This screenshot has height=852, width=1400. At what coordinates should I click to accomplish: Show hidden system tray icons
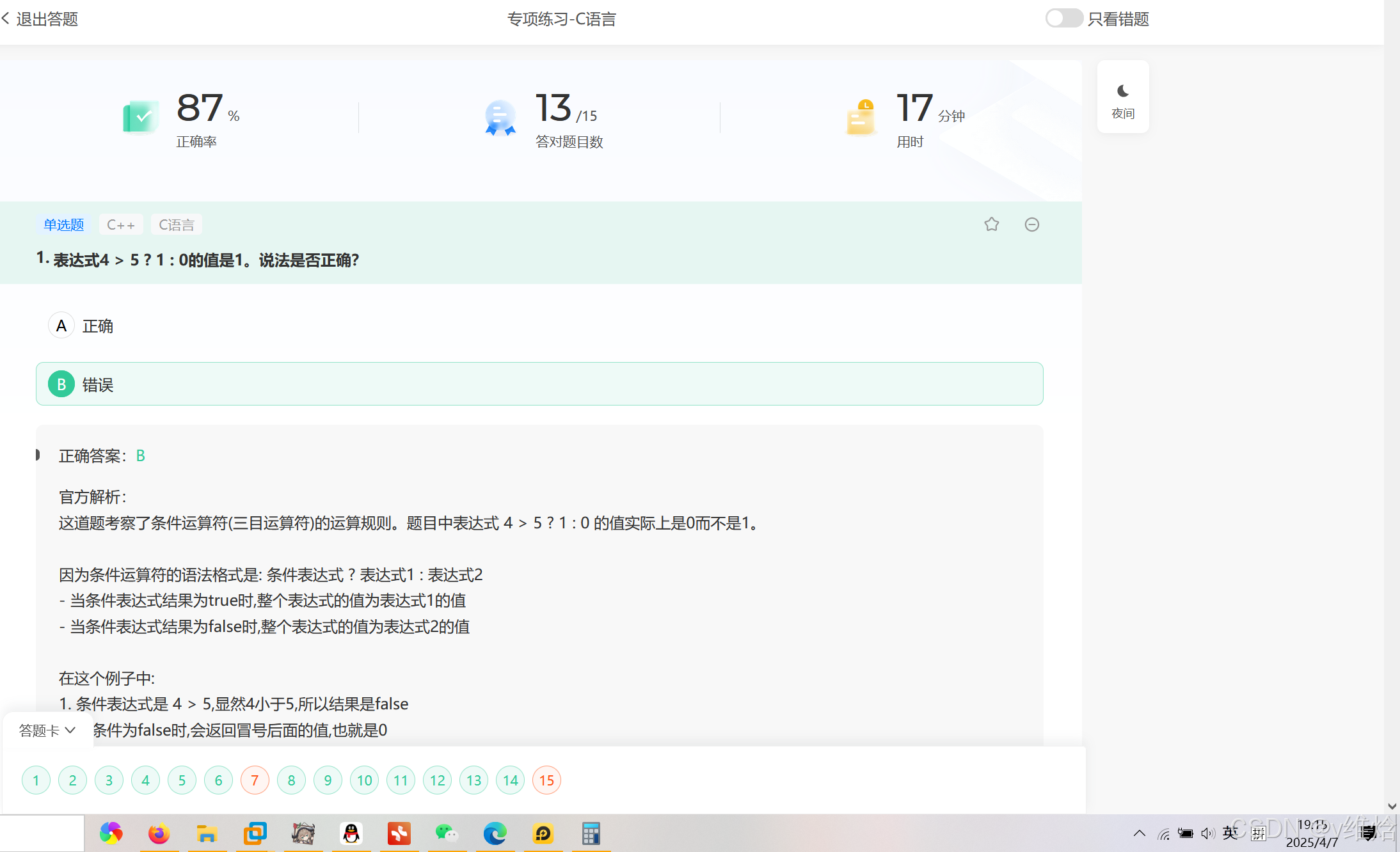[x=1139, y=833]
